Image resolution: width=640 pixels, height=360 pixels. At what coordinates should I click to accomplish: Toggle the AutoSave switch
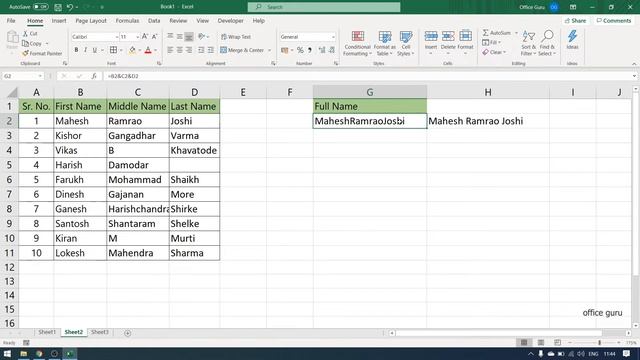tap(40, 7)
